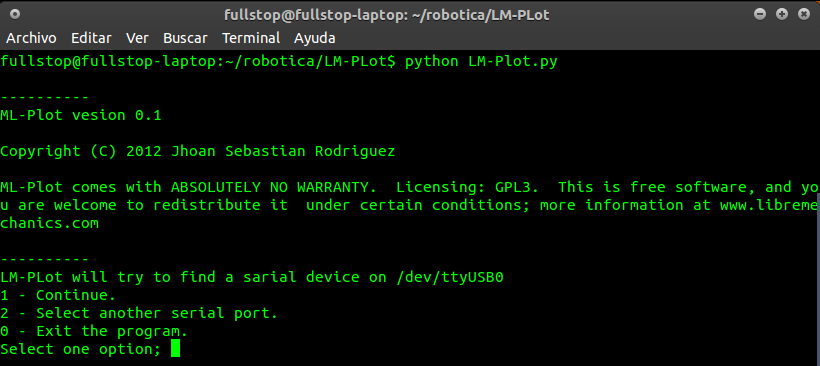
Task: Click the terminal's vertical scrollbar
Action: coord(818,282)
